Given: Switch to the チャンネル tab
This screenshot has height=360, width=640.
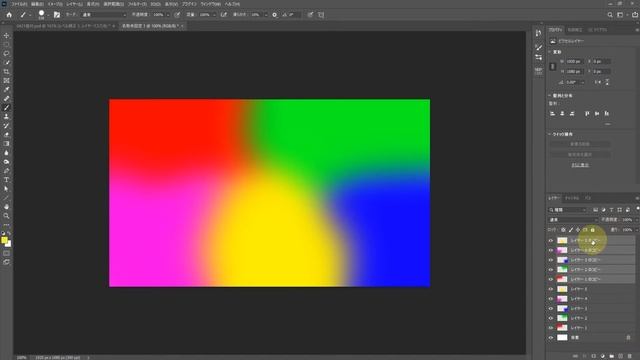Looking at the screenshot, I should click(x=572, y=198).
